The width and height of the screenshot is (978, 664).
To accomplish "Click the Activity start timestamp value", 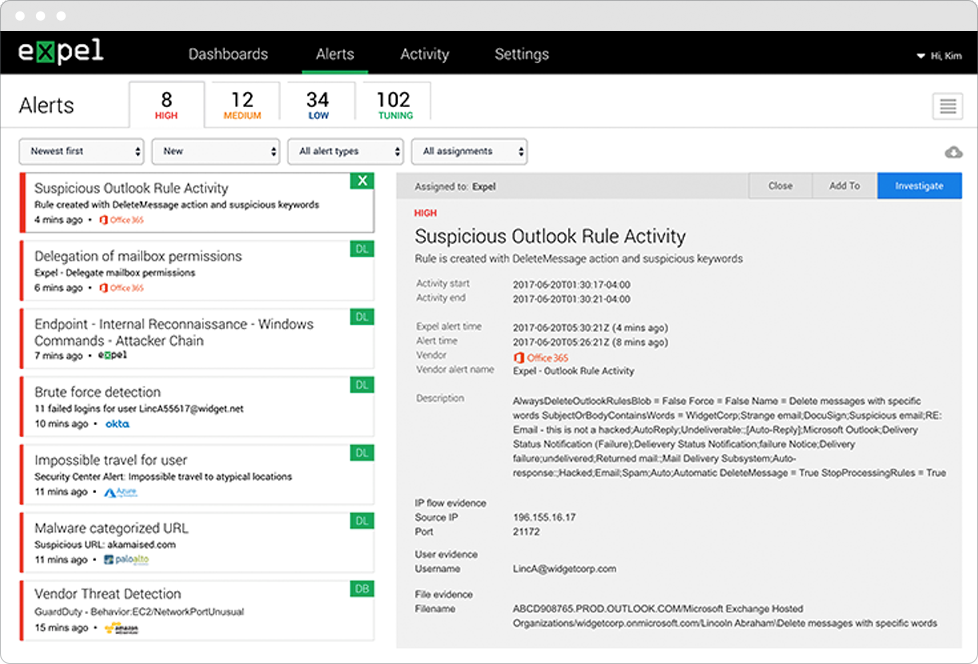I will point(571,285).
